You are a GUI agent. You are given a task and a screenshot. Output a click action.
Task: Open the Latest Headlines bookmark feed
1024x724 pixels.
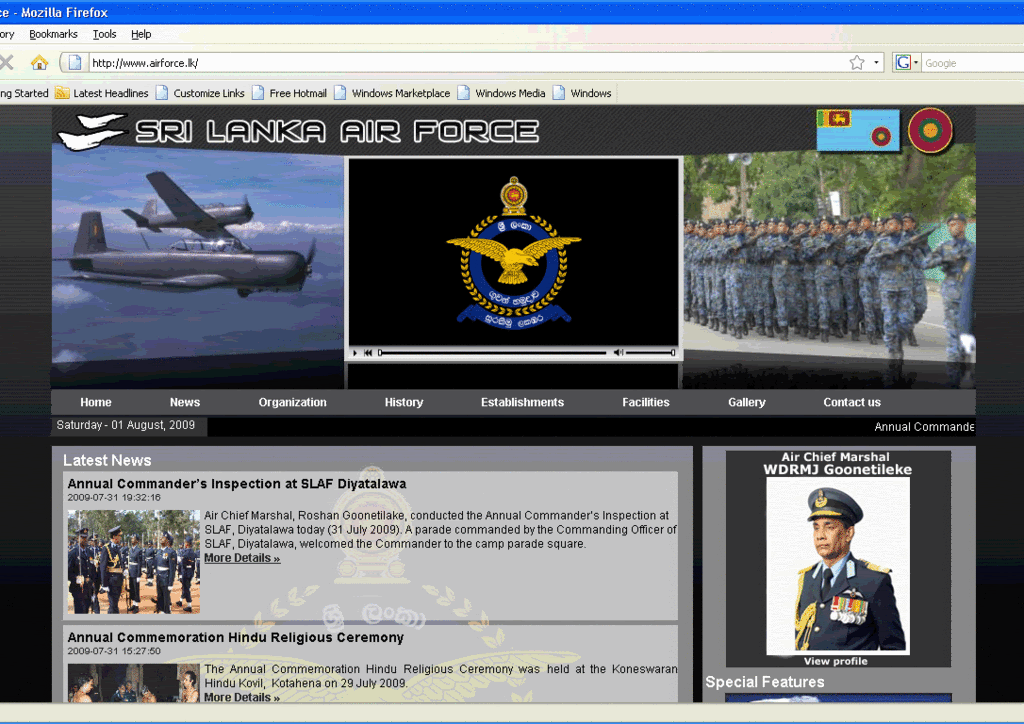103,93
